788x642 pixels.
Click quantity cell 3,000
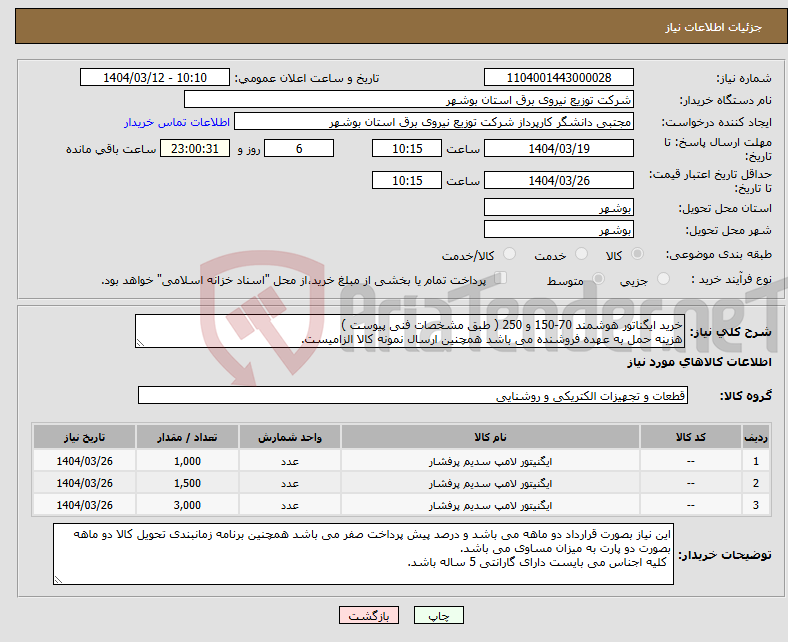[187, 505]
